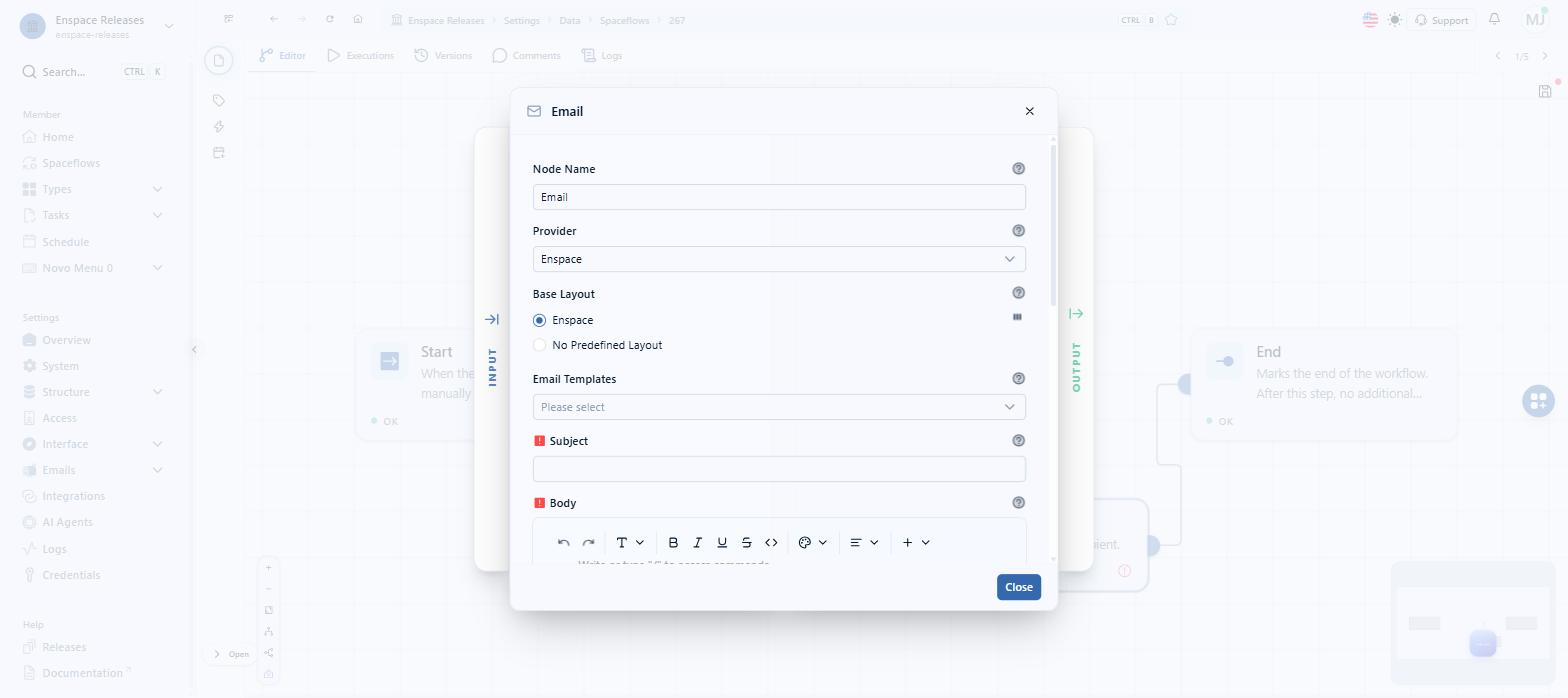The image size is (1568, 698).
Task: Toggle underline formatting in Body
Action: click(x=722, y=542)
